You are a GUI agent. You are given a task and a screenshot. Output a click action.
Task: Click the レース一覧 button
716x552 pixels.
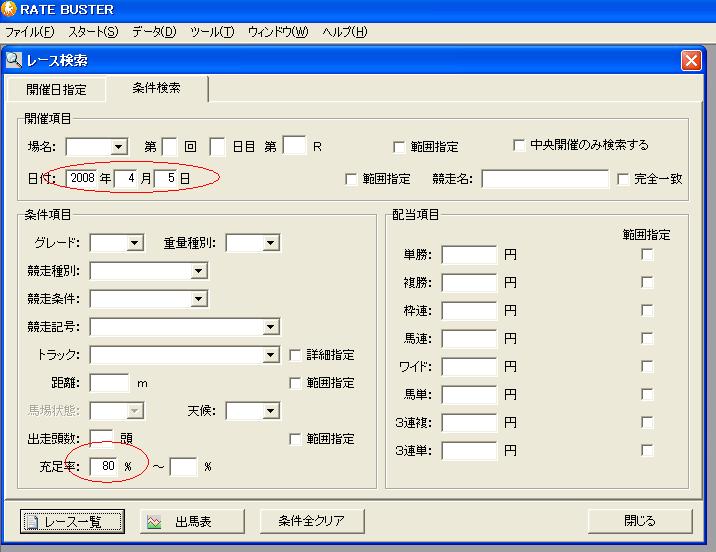pyautogui.click(x=72, y=521)
